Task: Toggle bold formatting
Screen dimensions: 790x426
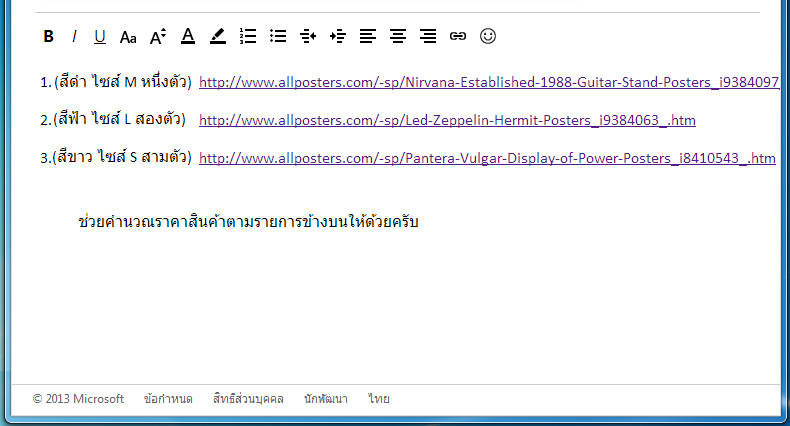Action: click(x=48, y=37)
